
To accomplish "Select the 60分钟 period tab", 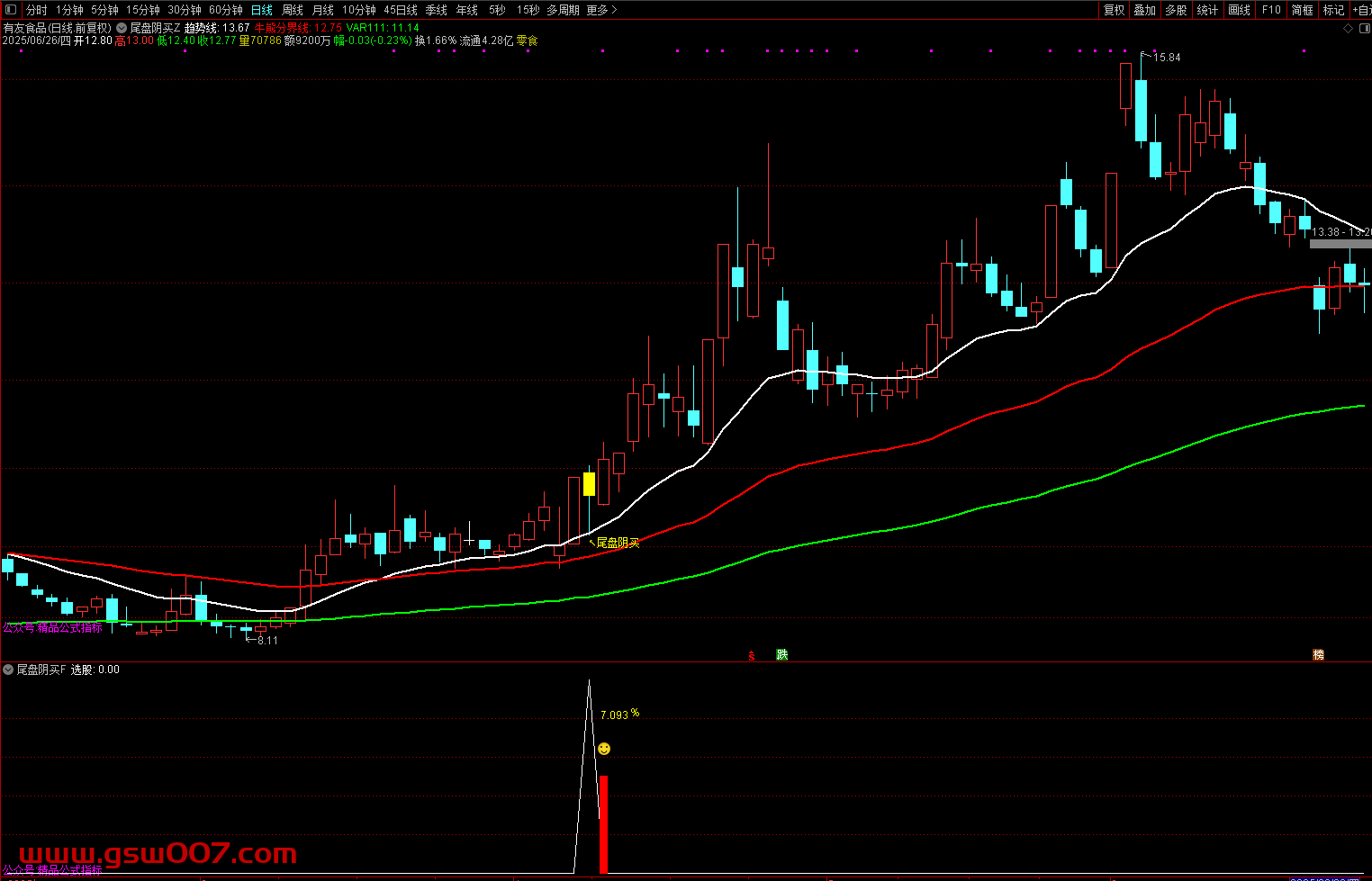I will point(226,10).
